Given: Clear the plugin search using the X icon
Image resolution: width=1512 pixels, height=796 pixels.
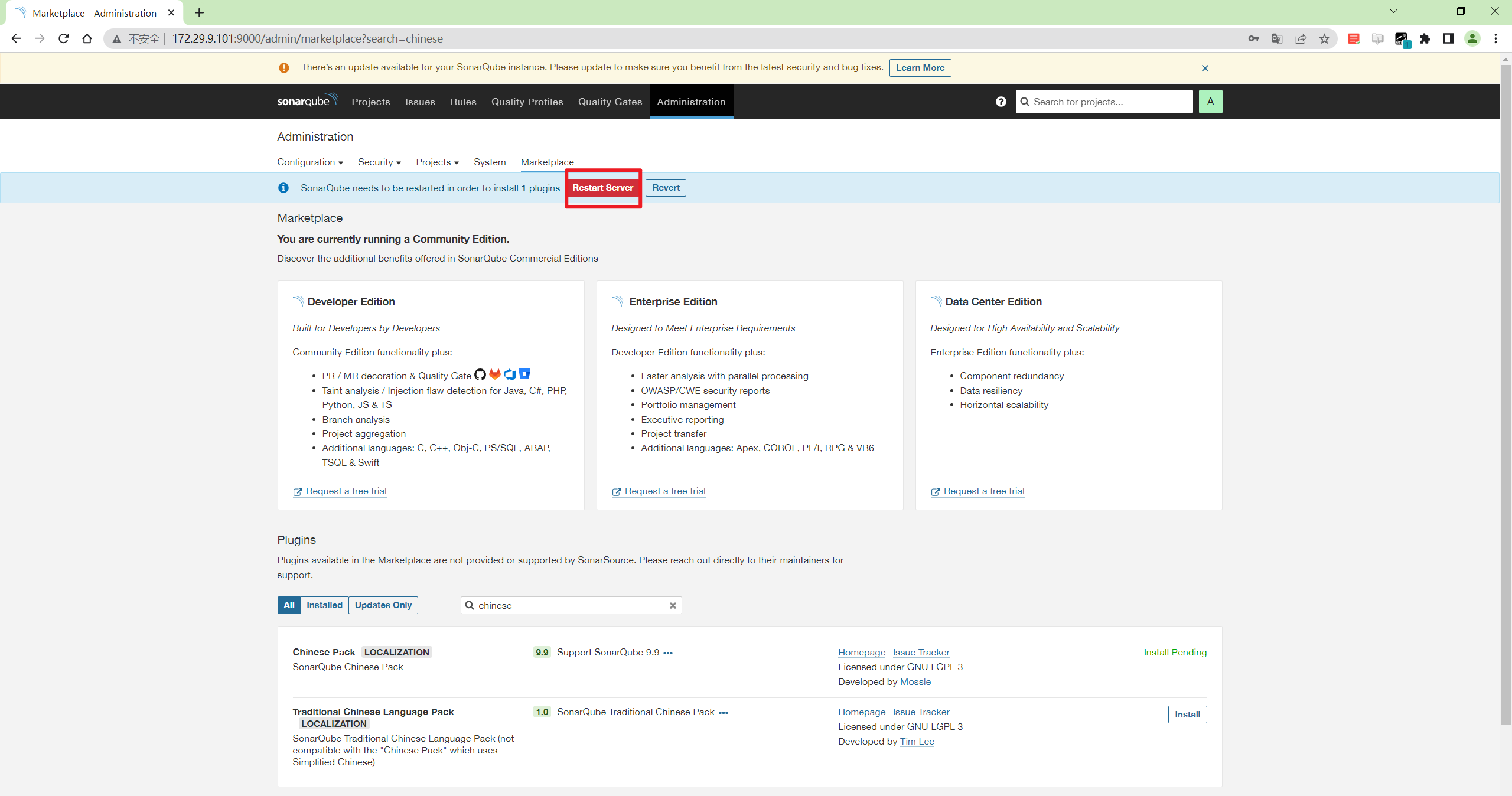Looking at the screenshot, I should tap(673, 605).
